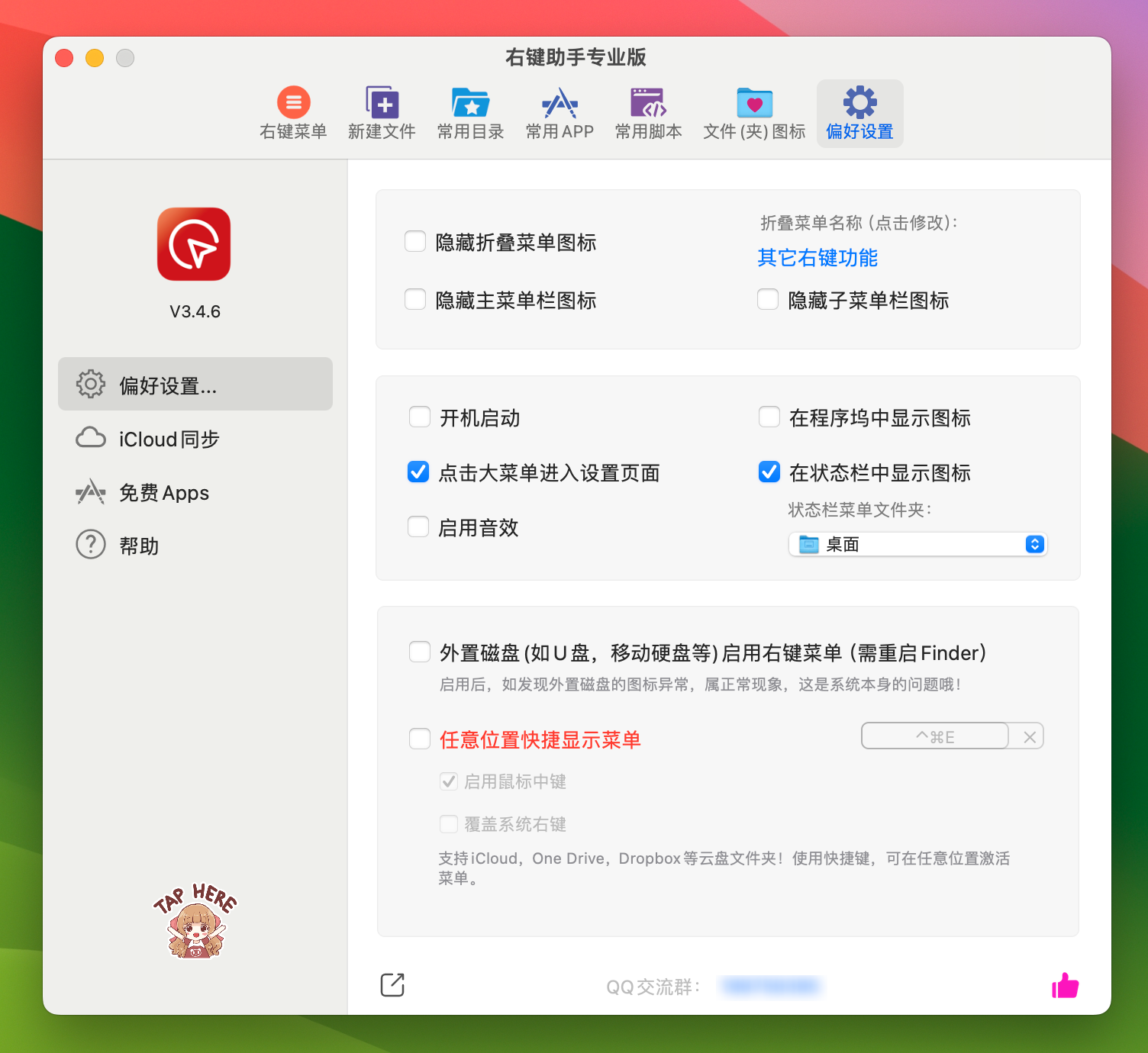This screenshot has height=1053, width=1148.
Task: Tap the TAP HERE cartoon girl sticker
Action: pos(195,921)
